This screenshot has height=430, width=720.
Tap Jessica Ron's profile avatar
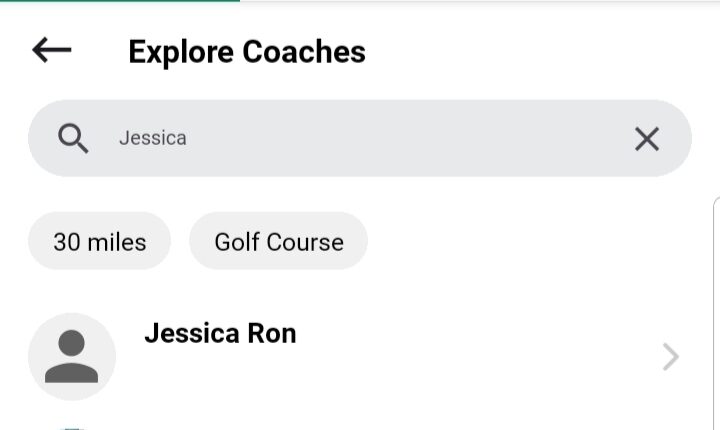click(72, 357)
